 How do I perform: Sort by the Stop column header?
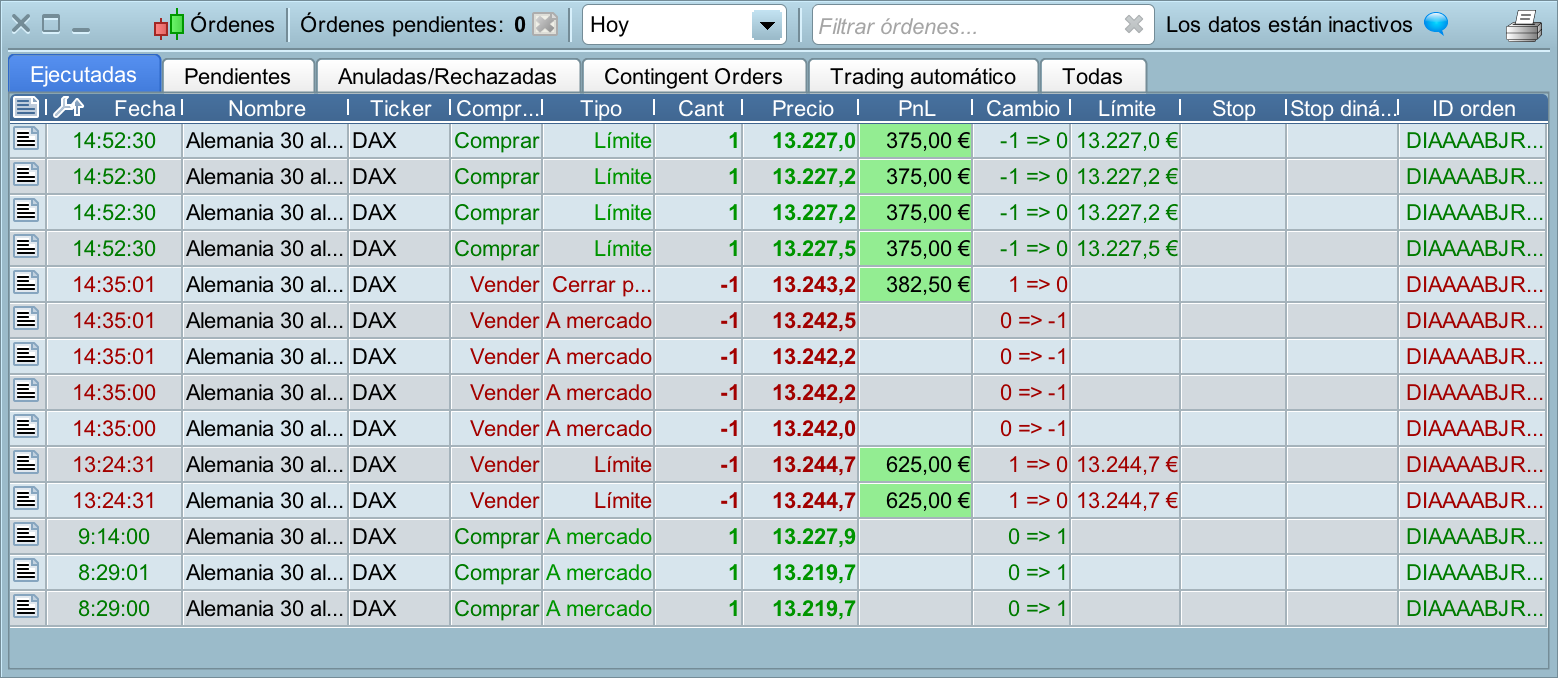tap(1233, 108)
